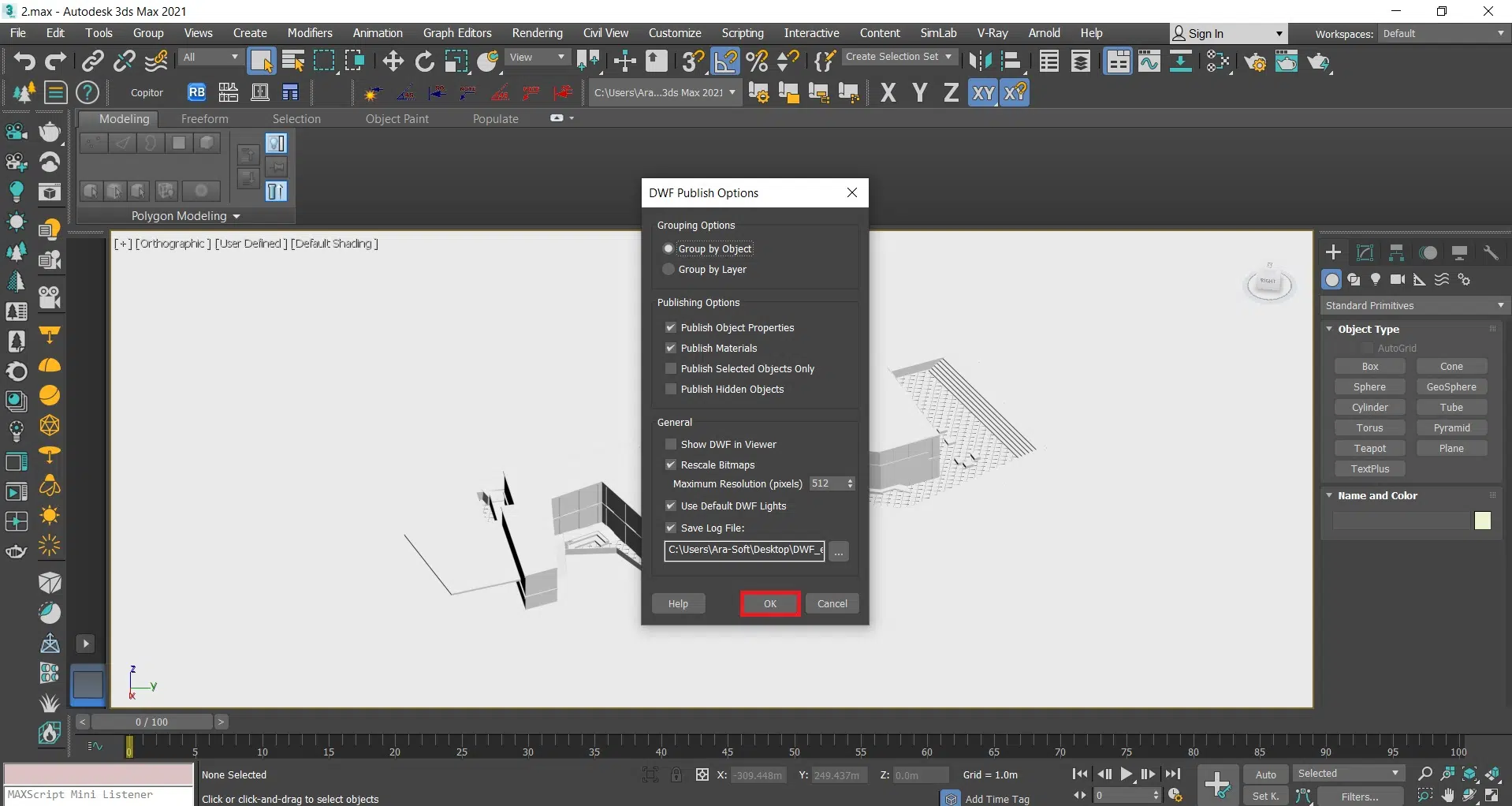Click the Mirror tool icon
This screenshot has width=1512, height=806.
coord(980,61)
